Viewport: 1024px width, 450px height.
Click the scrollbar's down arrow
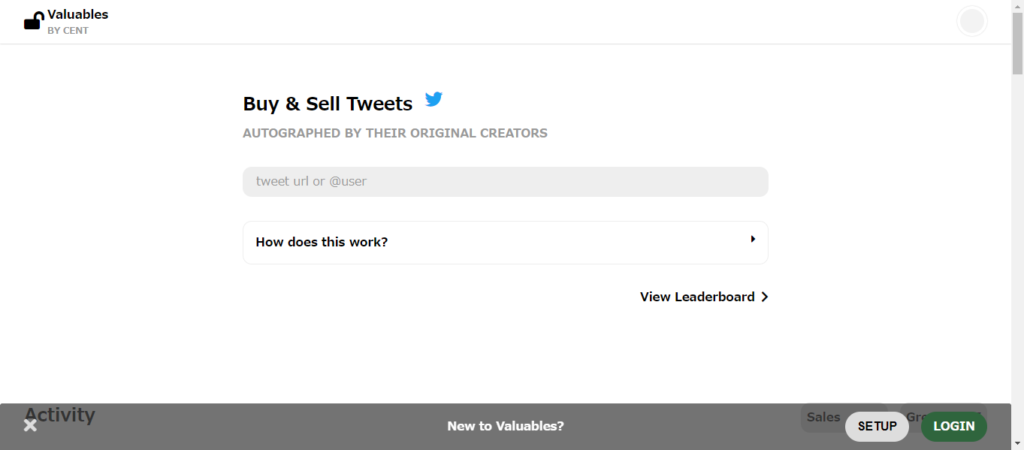[x=1017, y=444]
